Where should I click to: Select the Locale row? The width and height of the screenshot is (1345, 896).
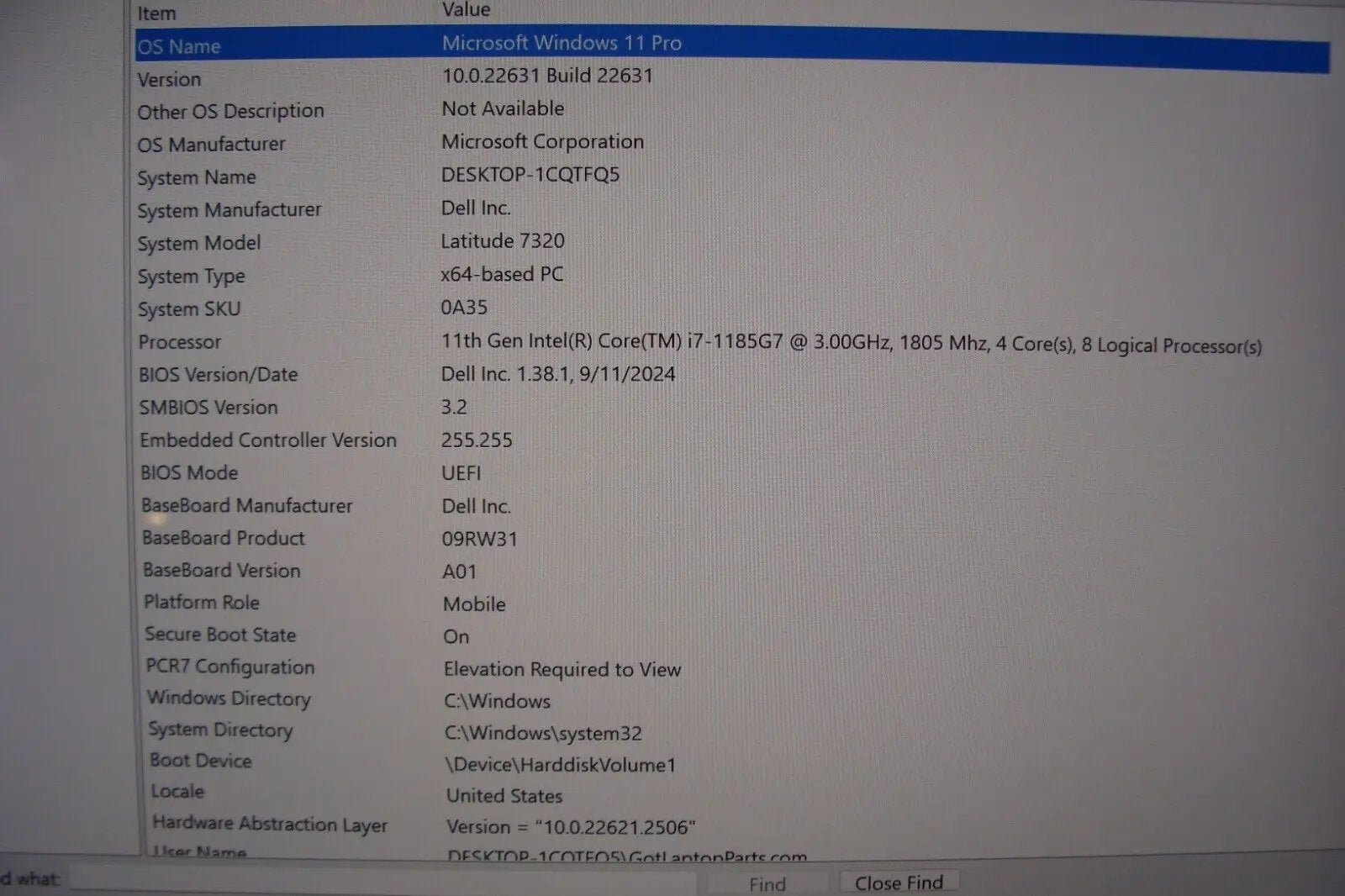(177, 792)
